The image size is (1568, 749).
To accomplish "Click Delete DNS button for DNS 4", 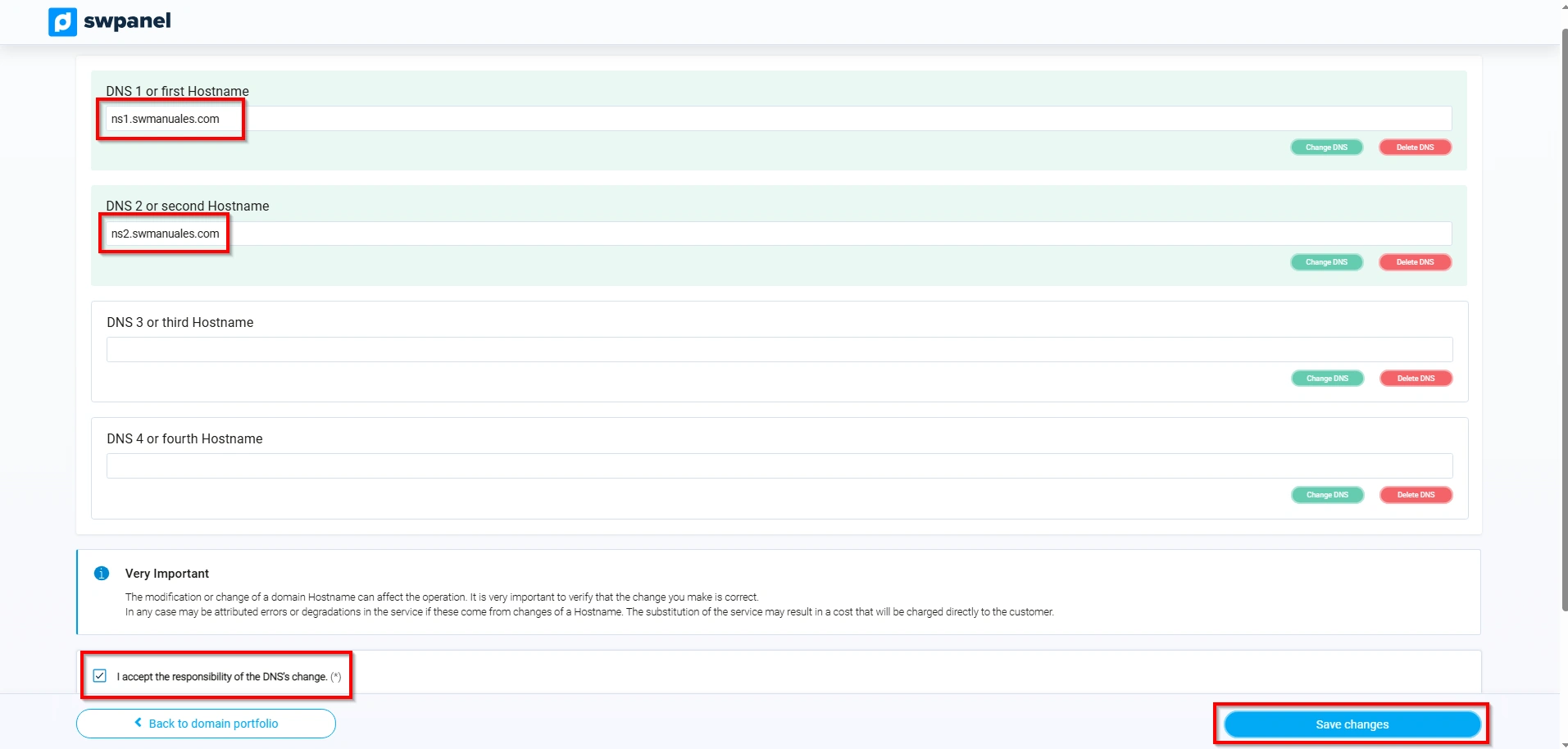I will tap(1416, 495).
